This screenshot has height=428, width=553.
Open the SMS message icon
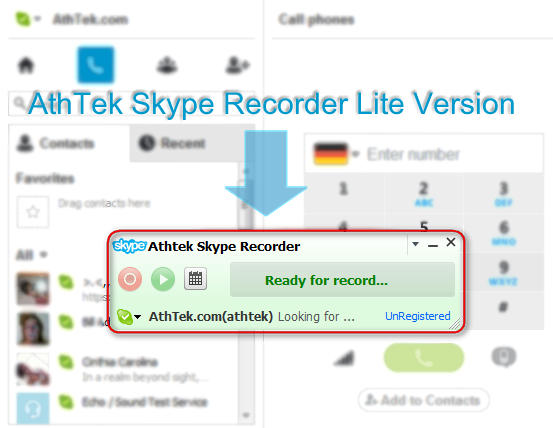504,357
